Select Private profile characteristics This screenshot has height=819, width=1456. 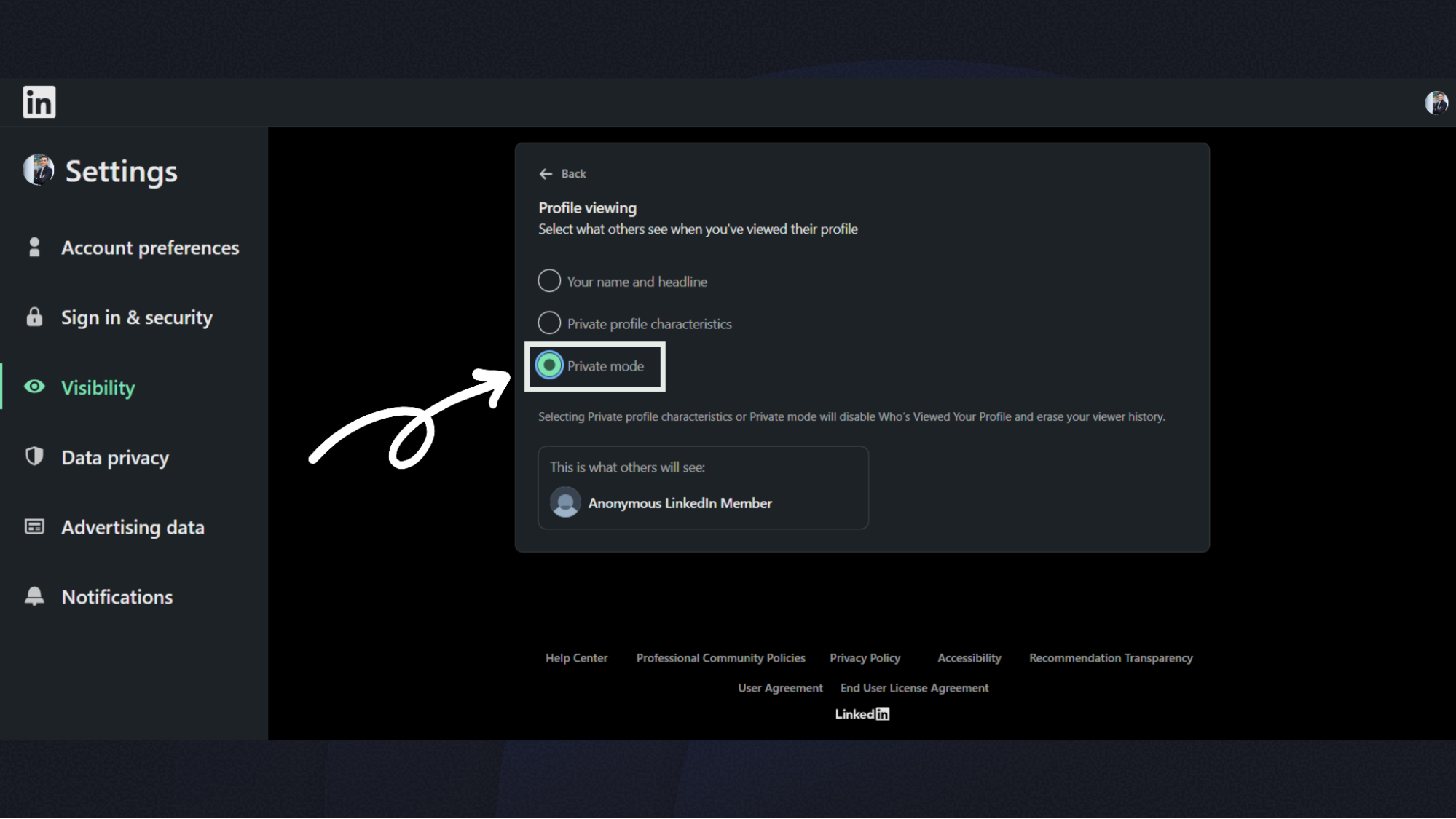[548, 323]
